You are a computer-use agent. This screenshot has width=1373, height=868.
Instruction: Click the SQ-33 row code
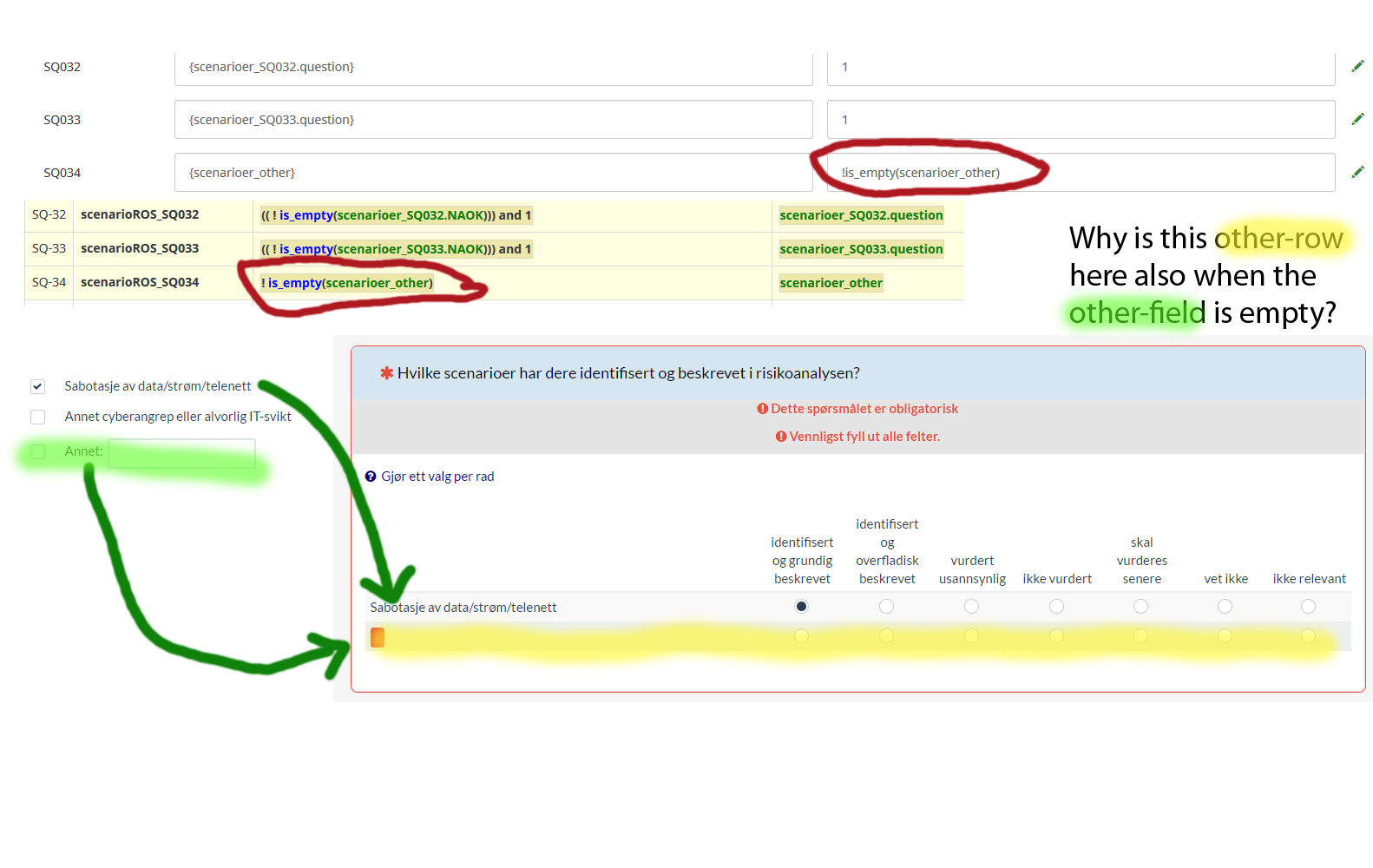pos(49,248)
